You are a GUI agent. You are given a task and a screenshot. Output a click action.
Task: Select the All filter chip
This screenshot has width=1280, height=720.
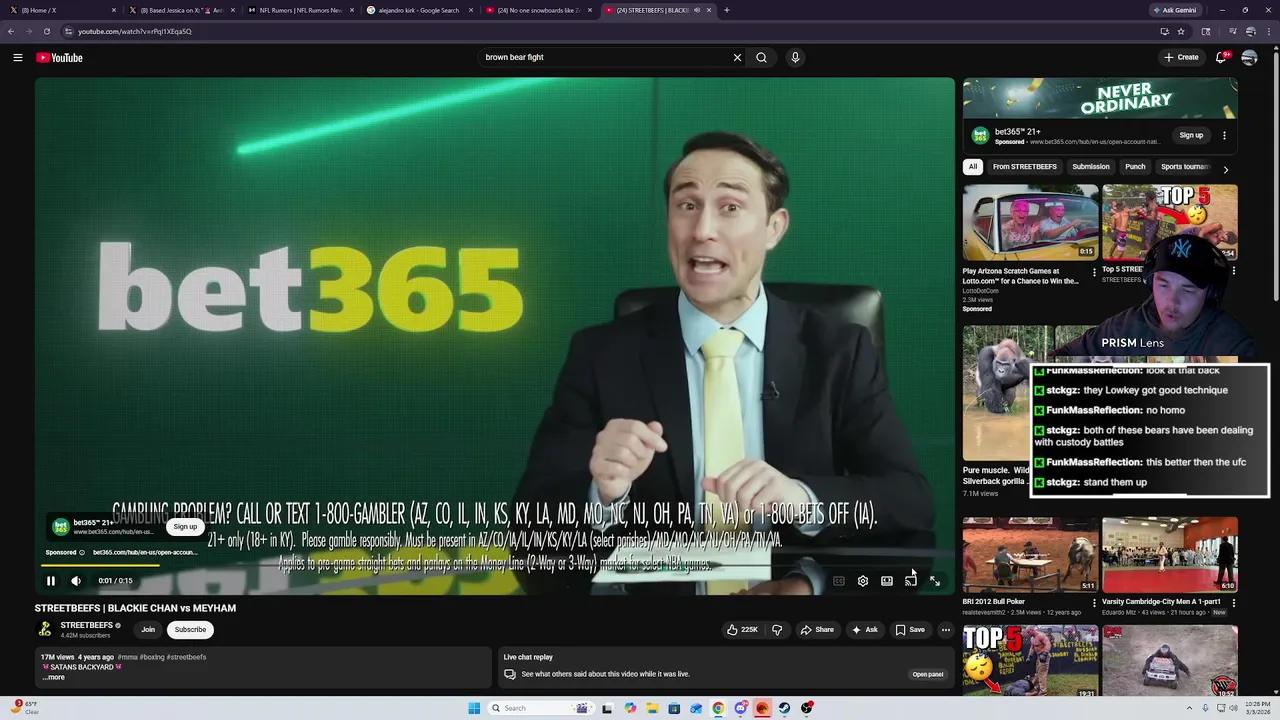coord(973,167)
